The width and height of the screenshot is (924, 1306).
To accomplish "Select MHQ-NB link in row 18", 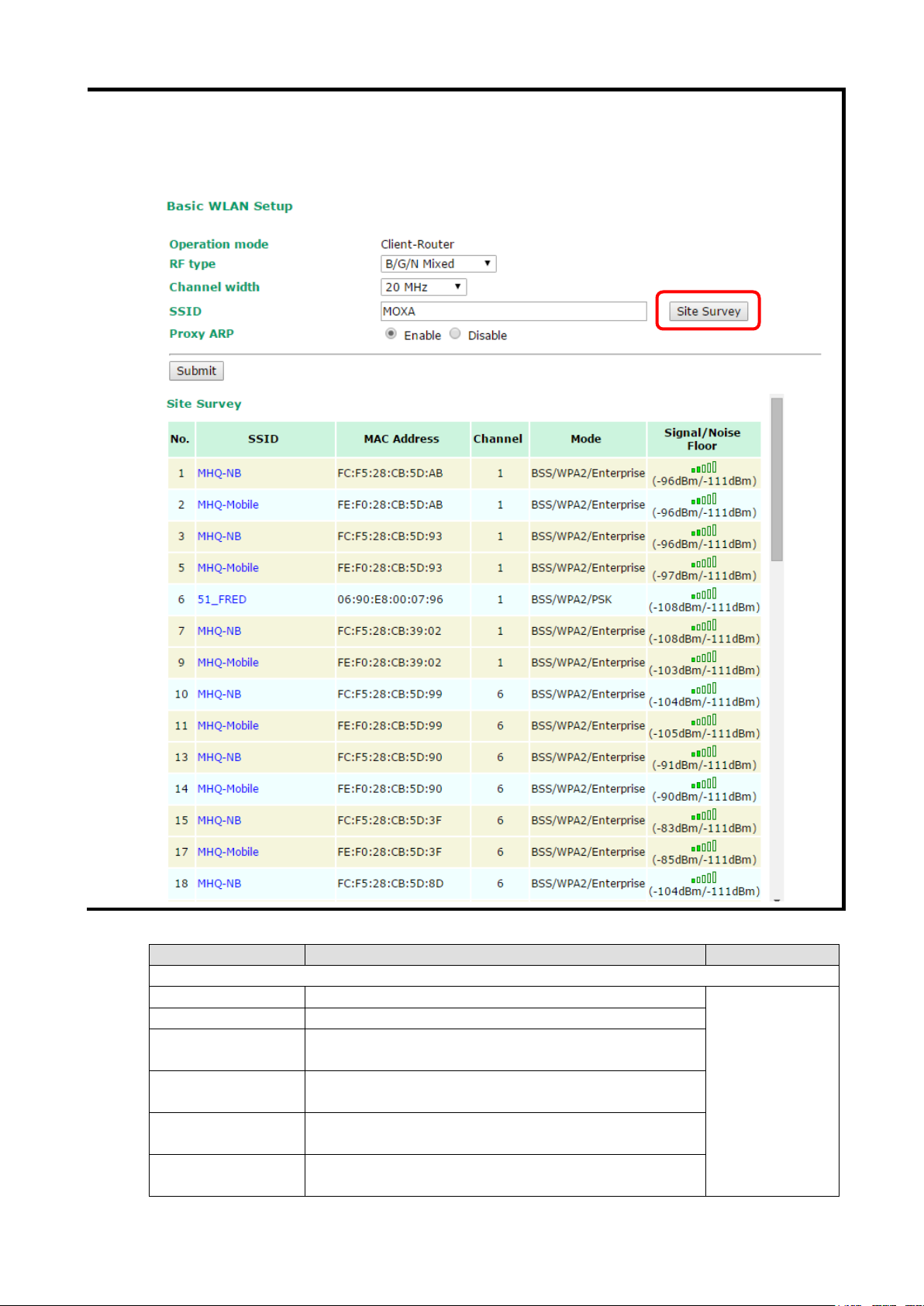I will point(219,884).
